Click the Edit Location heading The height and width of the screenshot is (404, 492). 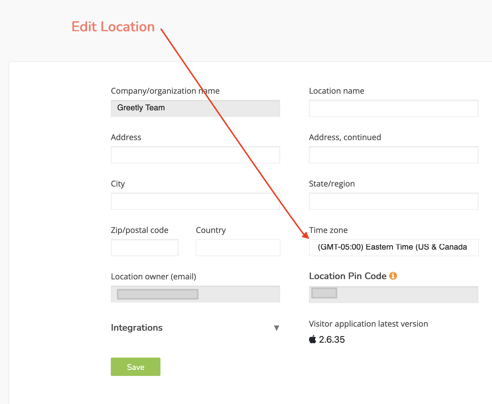(113, 27)
